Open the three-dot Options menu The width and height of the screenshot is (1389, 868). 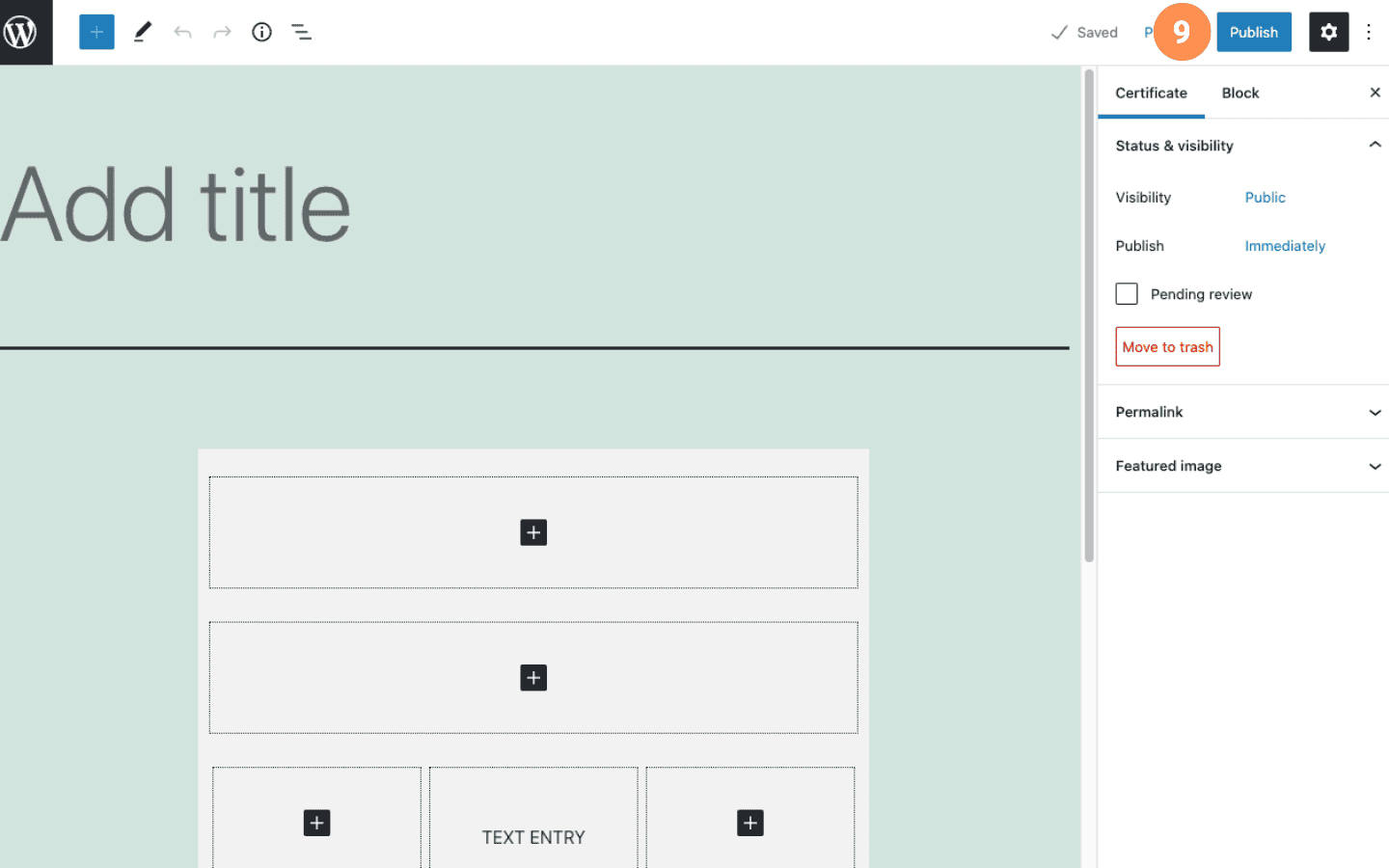tap(1369, 32)
